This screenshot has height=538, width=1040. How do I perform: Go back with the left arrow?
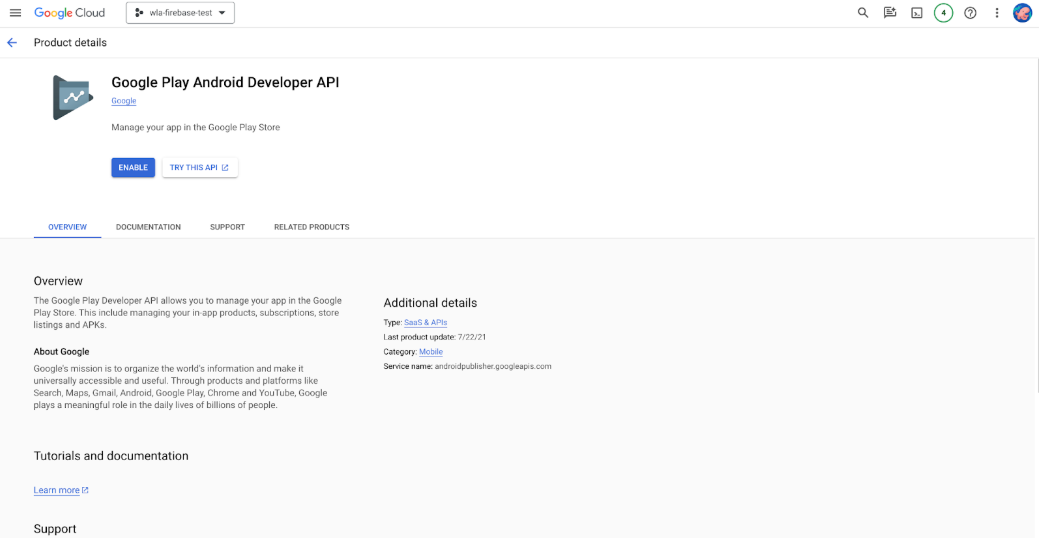(x=12, y=42)
